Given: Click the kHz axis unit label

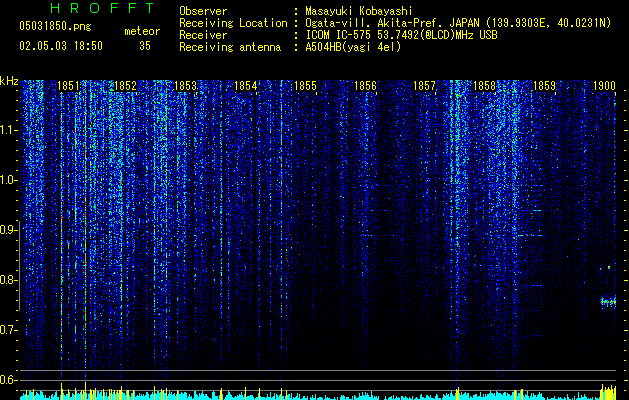Looking at the screenshot, I should pyautogui.click(x=9, y=81).
